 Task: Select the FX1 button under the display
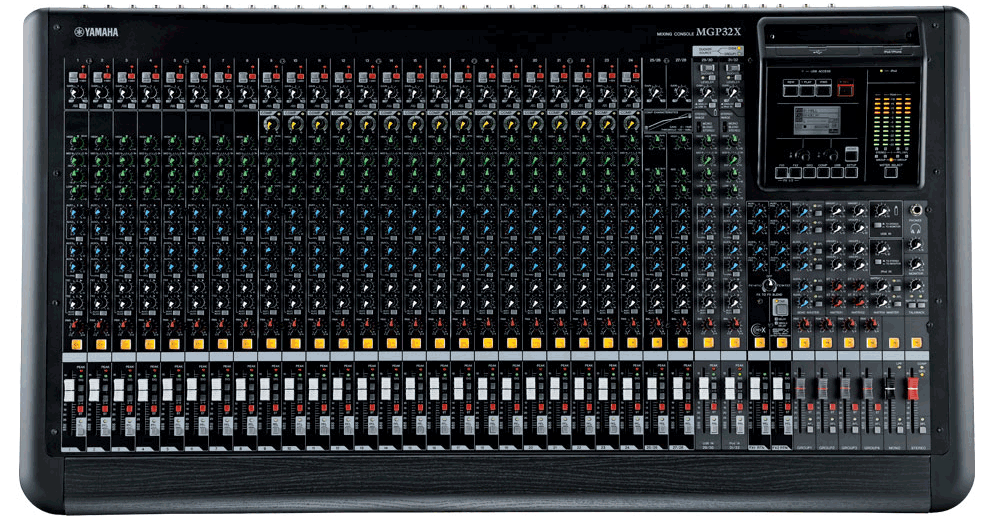point(782,172)
